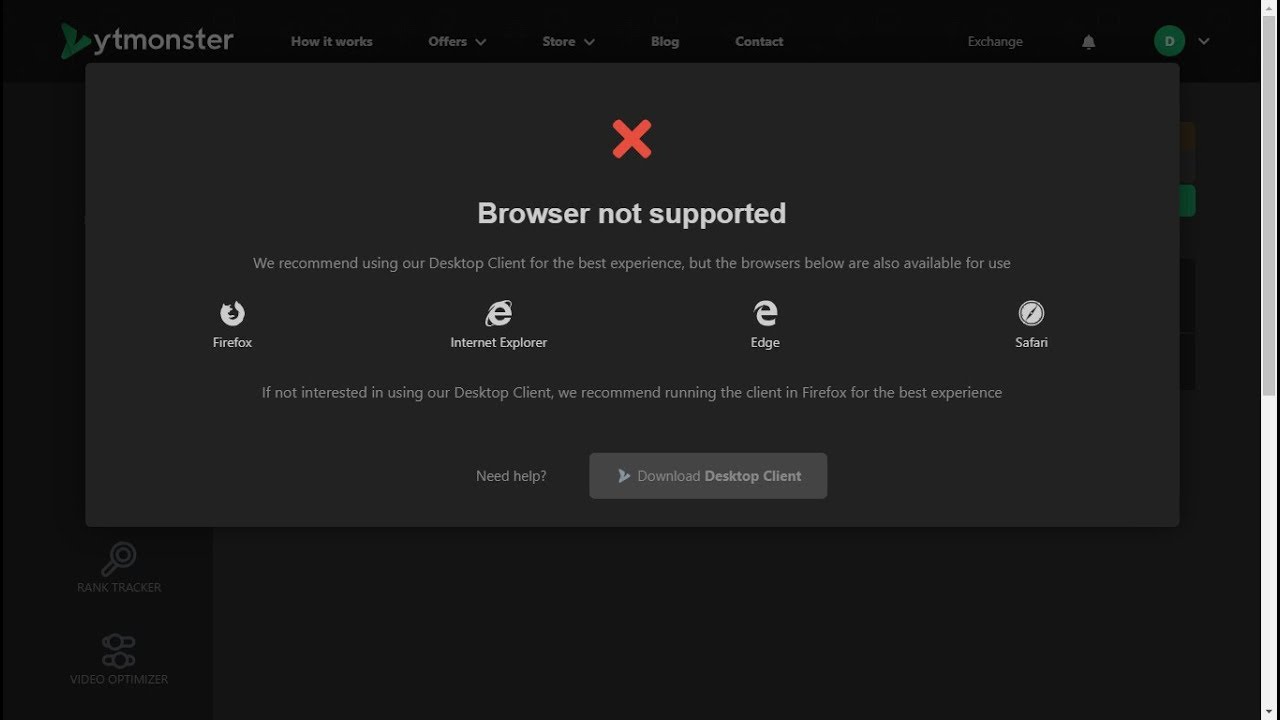Expand the Offers dropdown menu
This screenshot has width=1280, height=720.
coord(457,41)
